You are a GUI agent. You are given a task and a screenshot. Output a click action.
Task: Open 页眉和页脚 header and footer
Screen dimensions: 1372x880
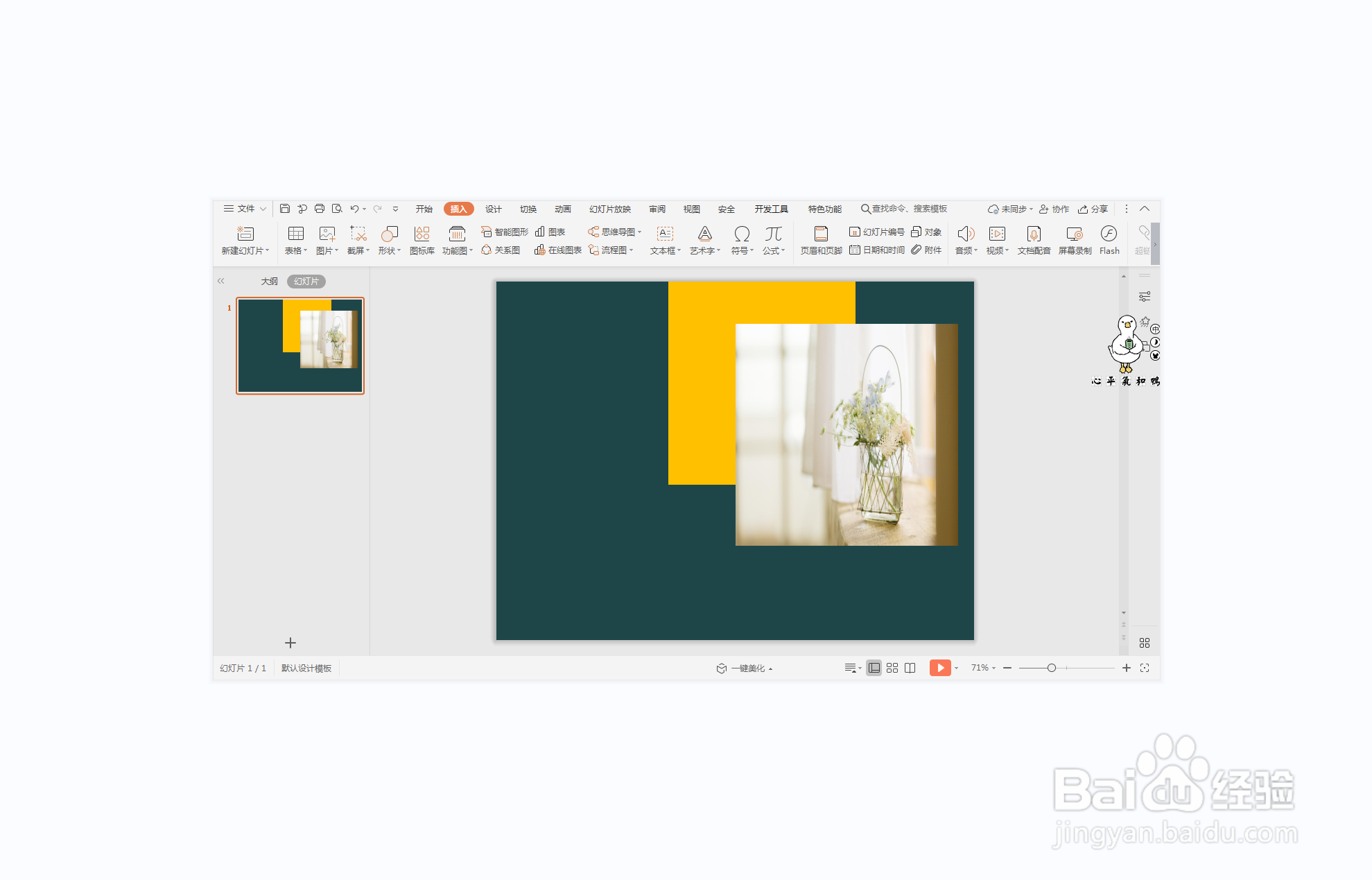(x=821, y=234)
